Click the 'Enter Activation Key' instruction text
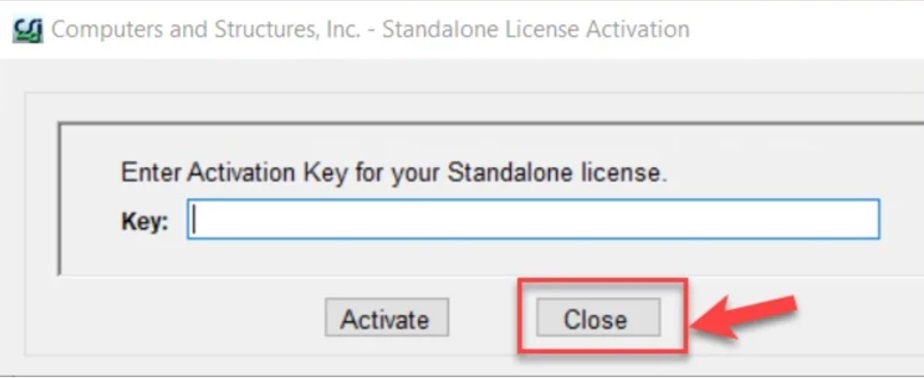 tap(394, 173)
